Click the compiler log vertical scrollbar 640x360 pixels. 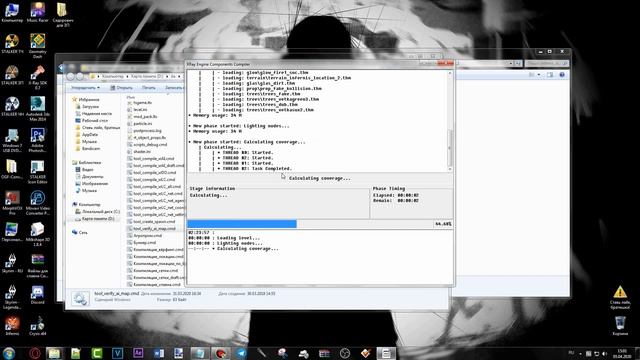[x=450, y=120]
